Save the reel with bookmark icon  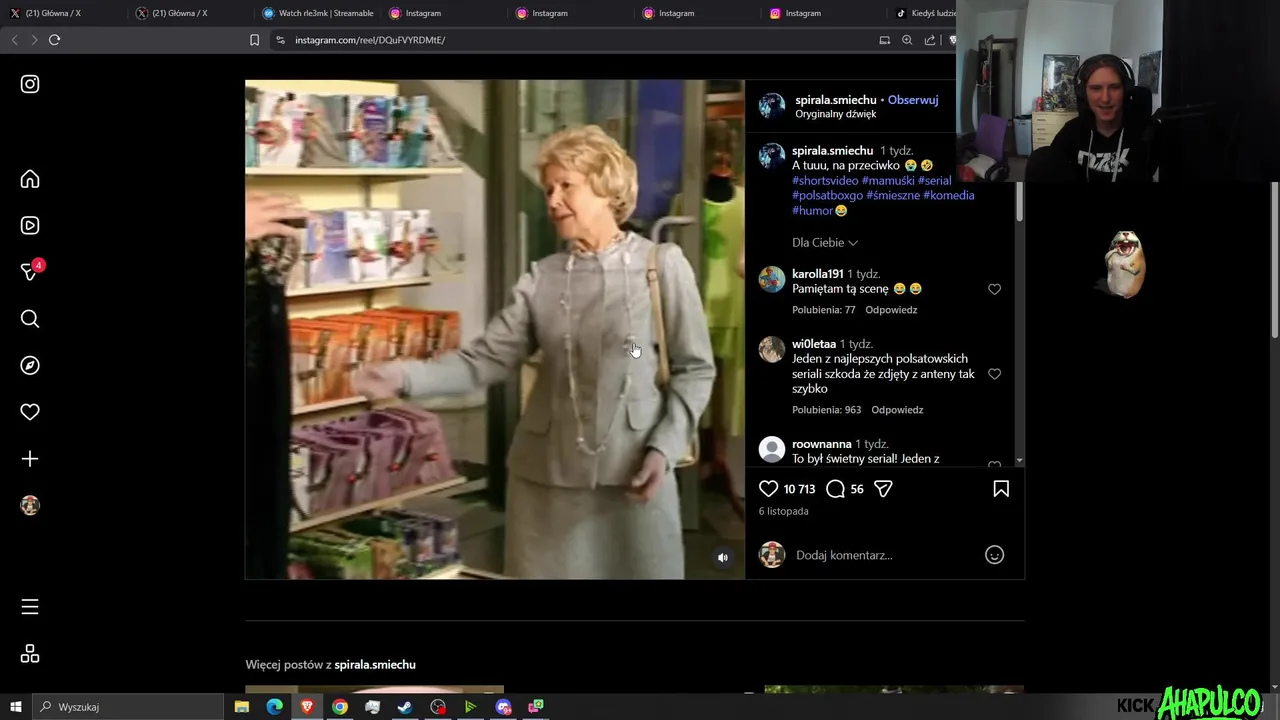point(1001,489)
